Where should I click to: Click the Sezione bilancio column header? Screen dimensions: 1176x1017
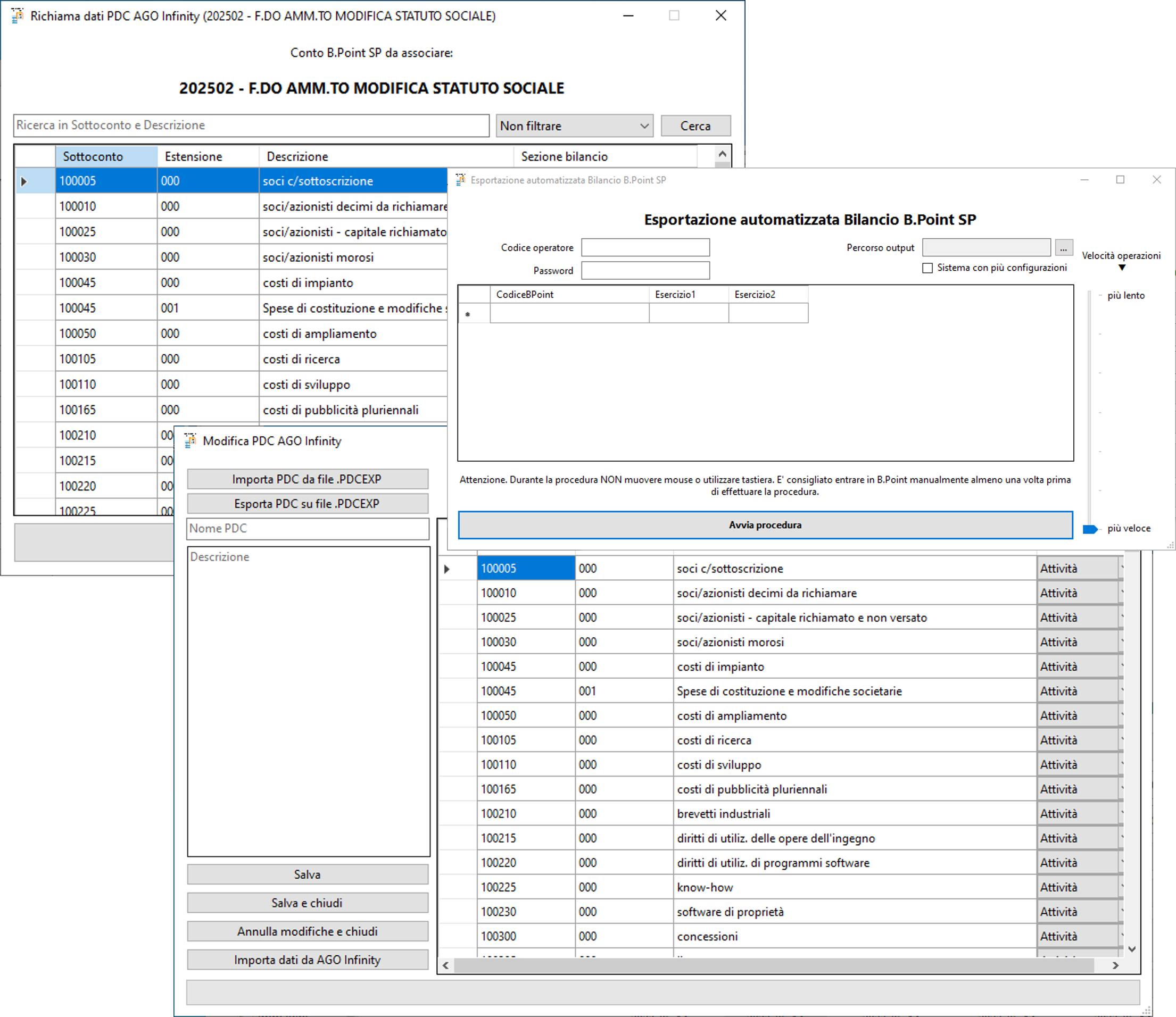[x=606, y=156]
